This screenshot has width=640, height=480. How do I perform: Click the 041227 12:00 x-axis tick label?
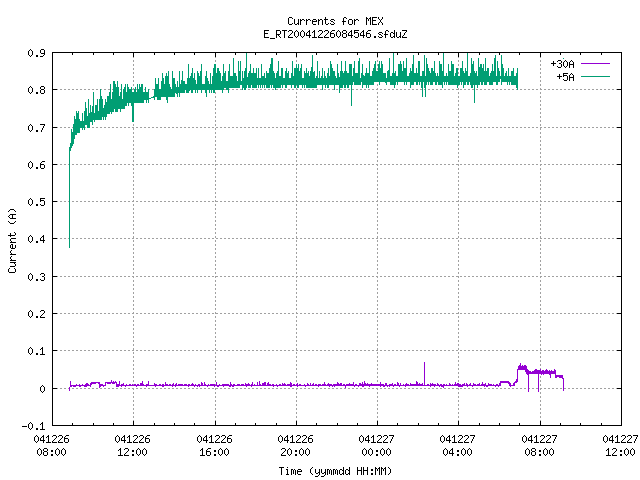pyautogui.click(x=620, y=445)
